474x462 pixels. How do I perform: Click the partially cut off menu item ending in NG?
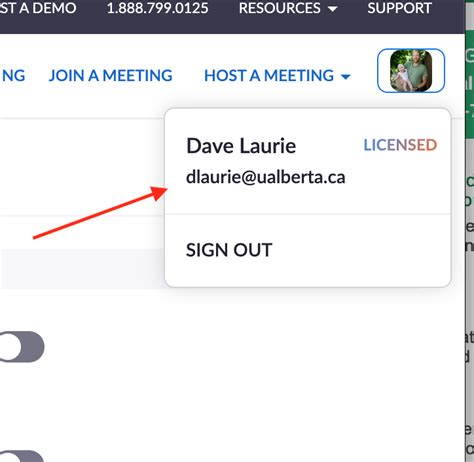(13, 75)
